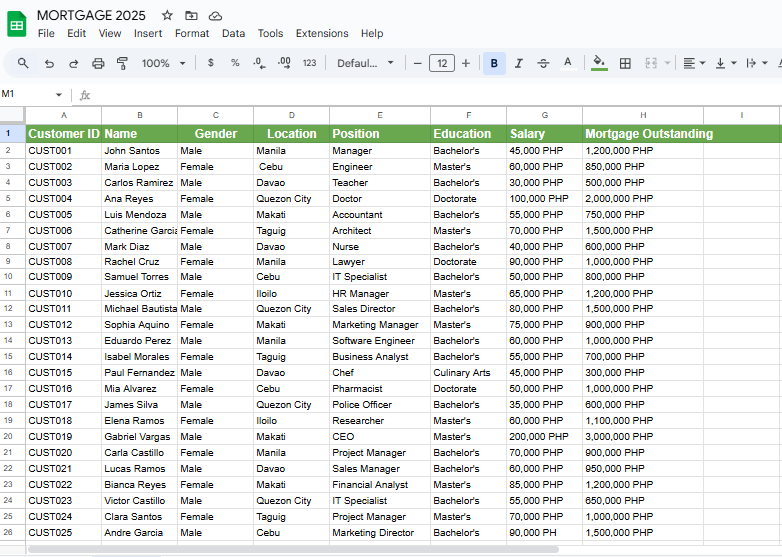782x557 pixels.
Task: Format as currency with dollar icon
Action: coord(210,63)
